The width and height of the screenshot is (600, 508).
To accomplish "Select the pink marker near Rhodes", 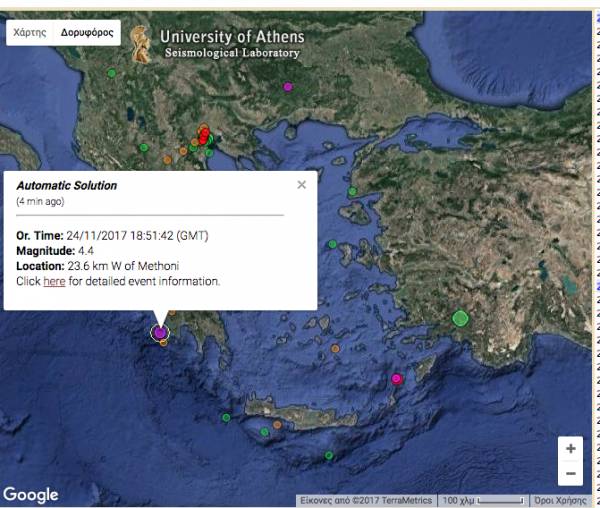I will tap(396, 379).
